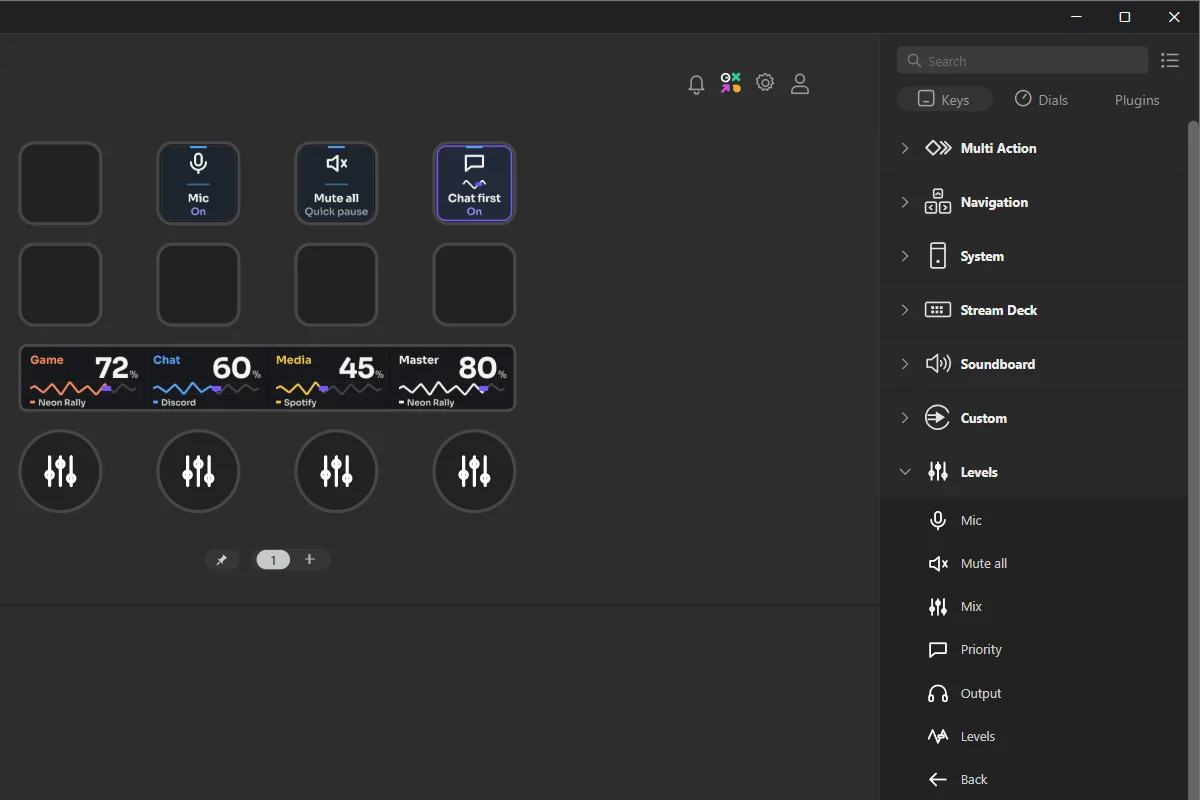Open the settings gear icon
The height and width of the screenshot is (800, 1200).
point(765,83)
